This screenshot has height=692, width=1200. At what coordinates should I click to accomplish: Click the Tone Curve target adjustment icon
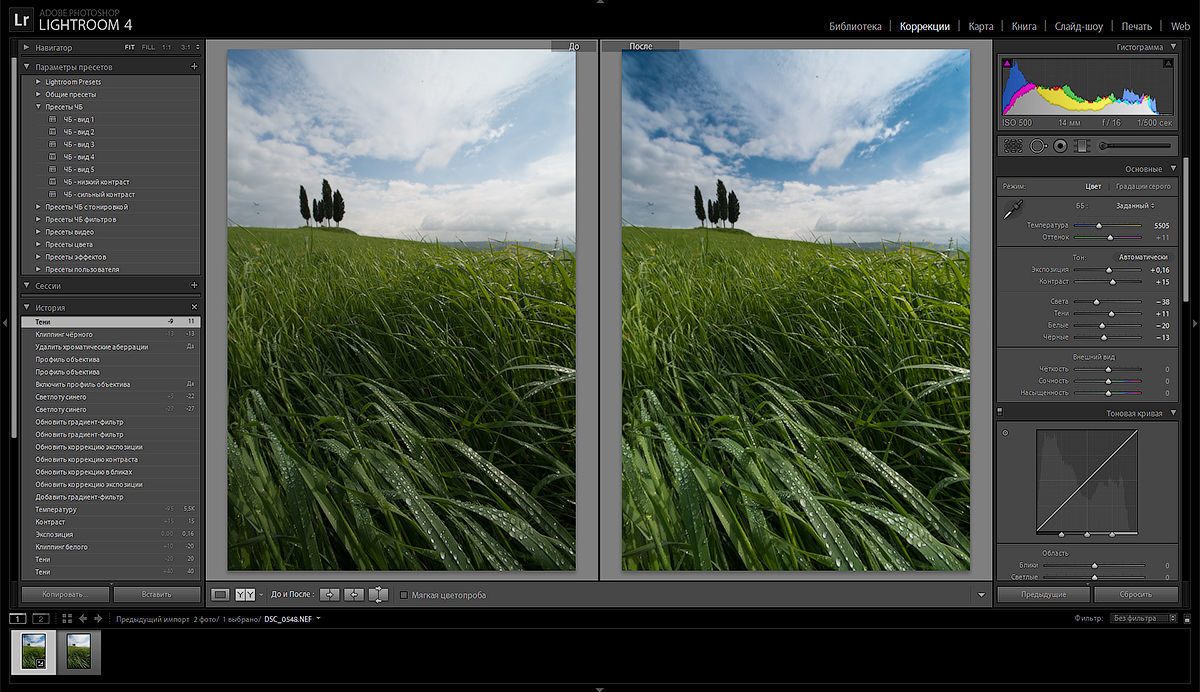(x=1005, y=433)
